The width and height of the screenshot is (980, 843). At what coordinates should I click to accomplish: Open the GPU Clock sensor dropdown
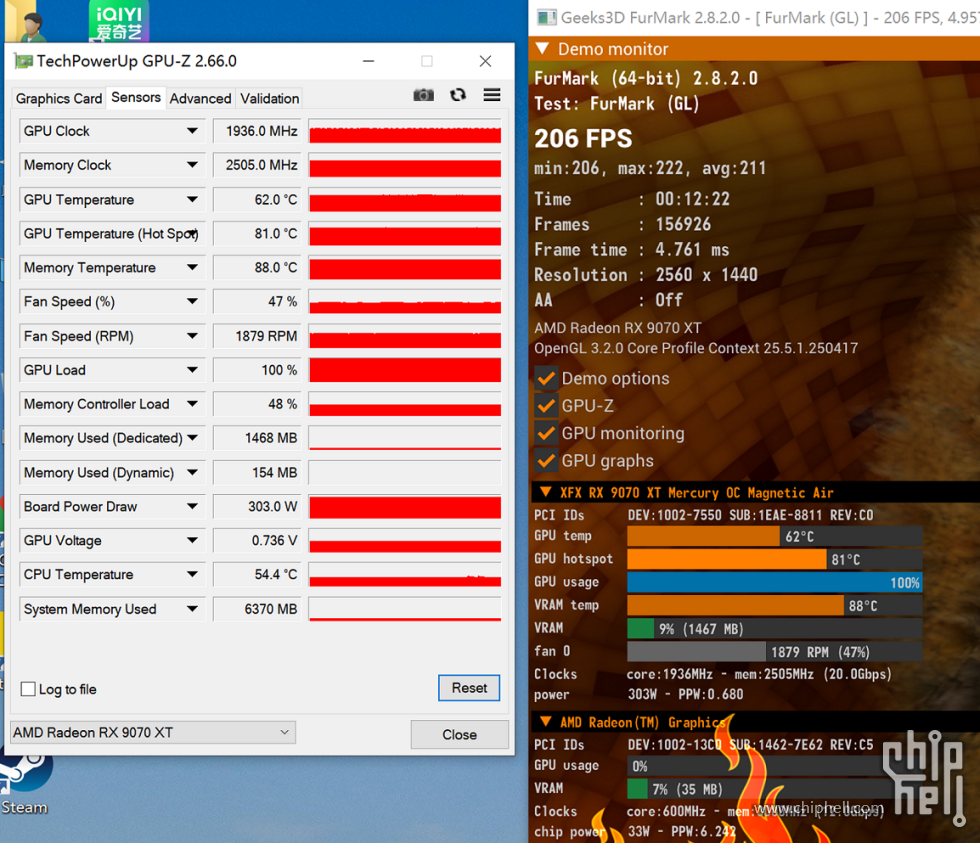pos(192,131)
